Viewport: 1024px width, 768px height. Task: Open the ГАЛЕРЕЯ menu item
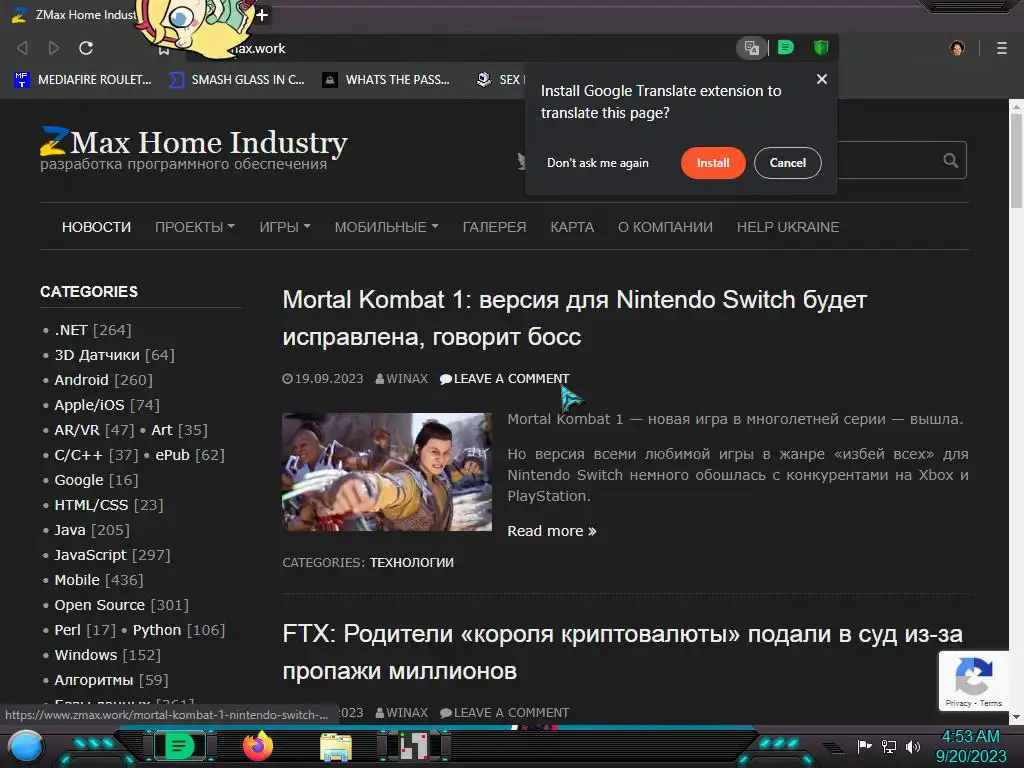click(494, 227)
